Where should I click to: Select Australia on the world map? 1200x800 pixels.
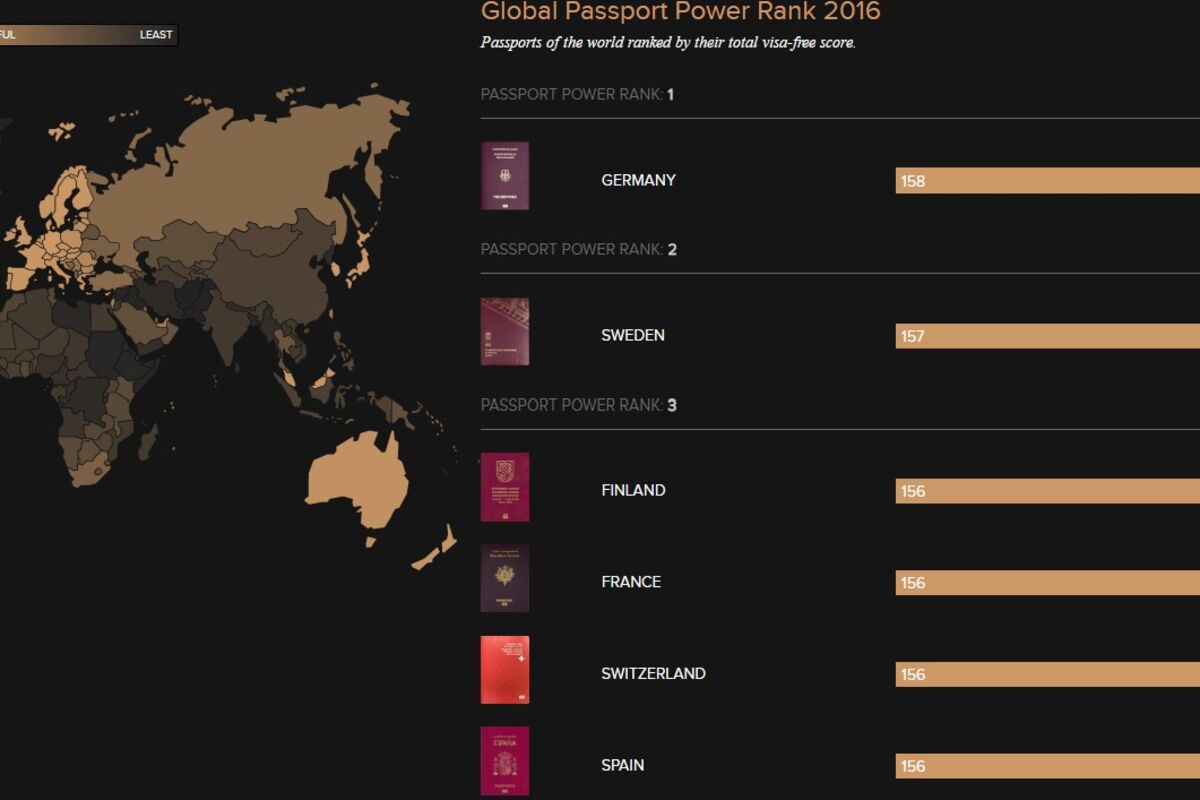[x=360, y=480]
